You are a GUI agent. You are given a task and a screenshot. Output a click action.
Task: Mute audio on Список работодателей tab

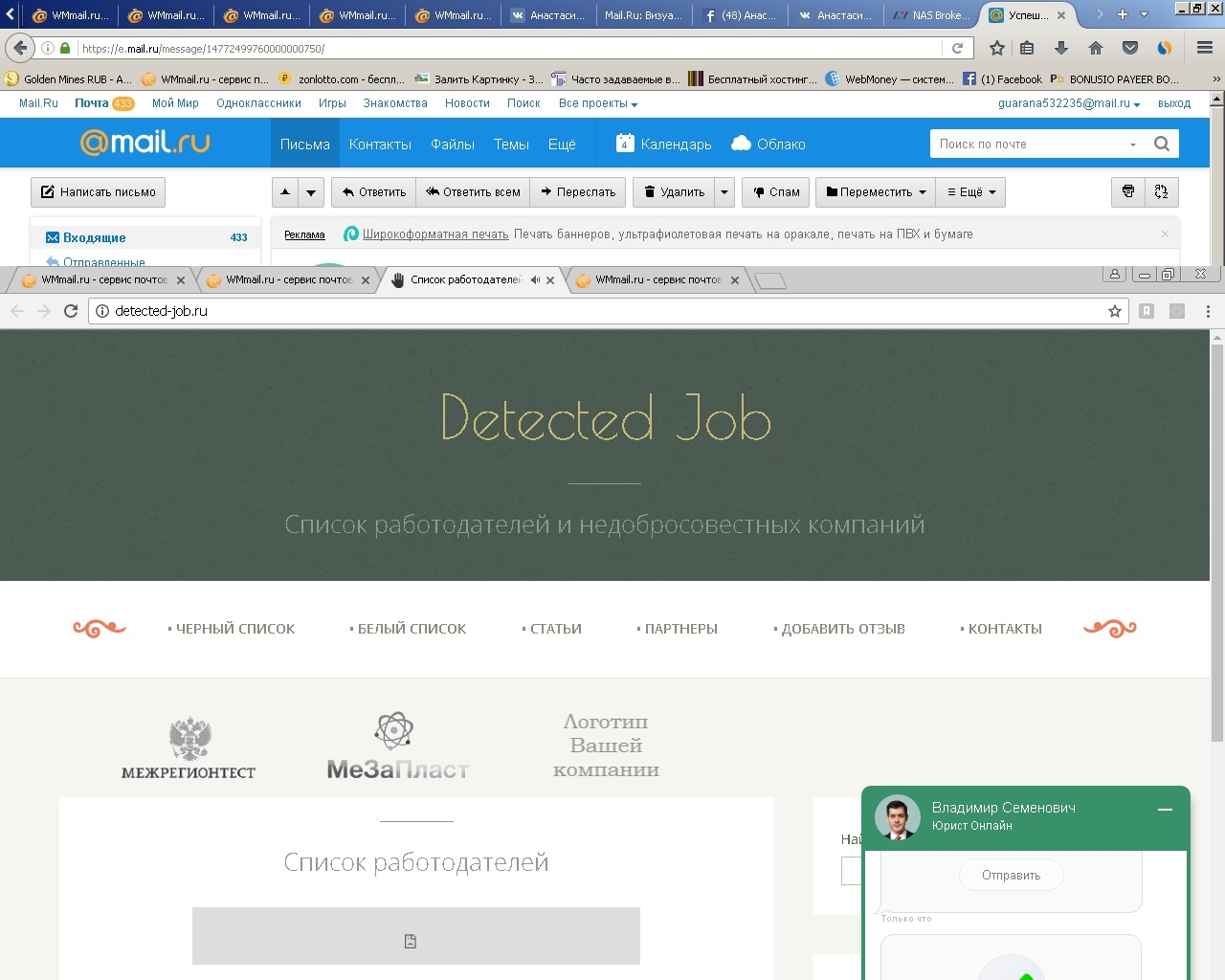(x=535, y=280)
